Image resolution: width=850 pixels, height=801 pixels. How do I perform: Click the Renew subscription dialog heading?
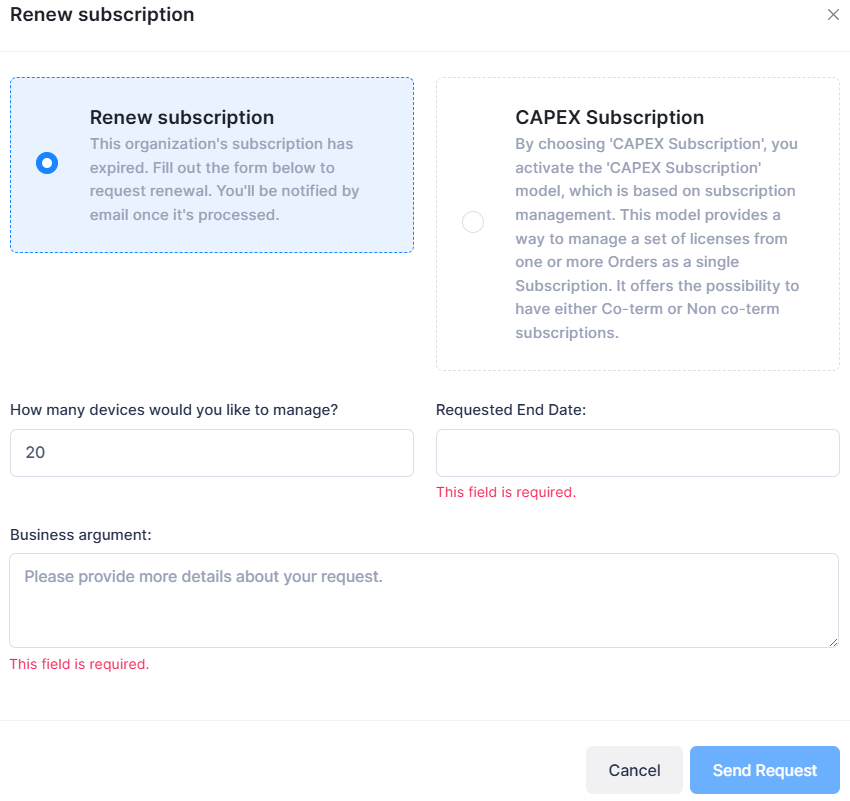[x=102, y=15]
